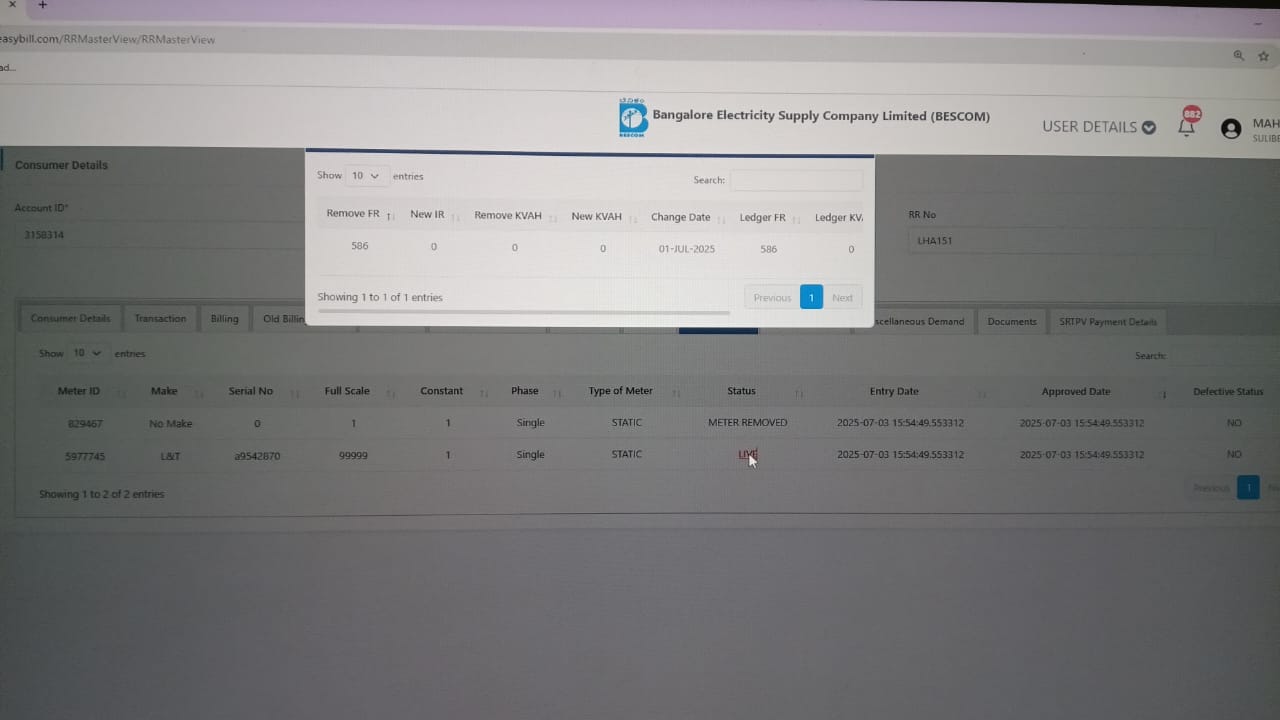The width and height of the screenshot is (1280, 720).
Task: Select the 0 value under Remove KVAH
Action: tap(514, 248)
